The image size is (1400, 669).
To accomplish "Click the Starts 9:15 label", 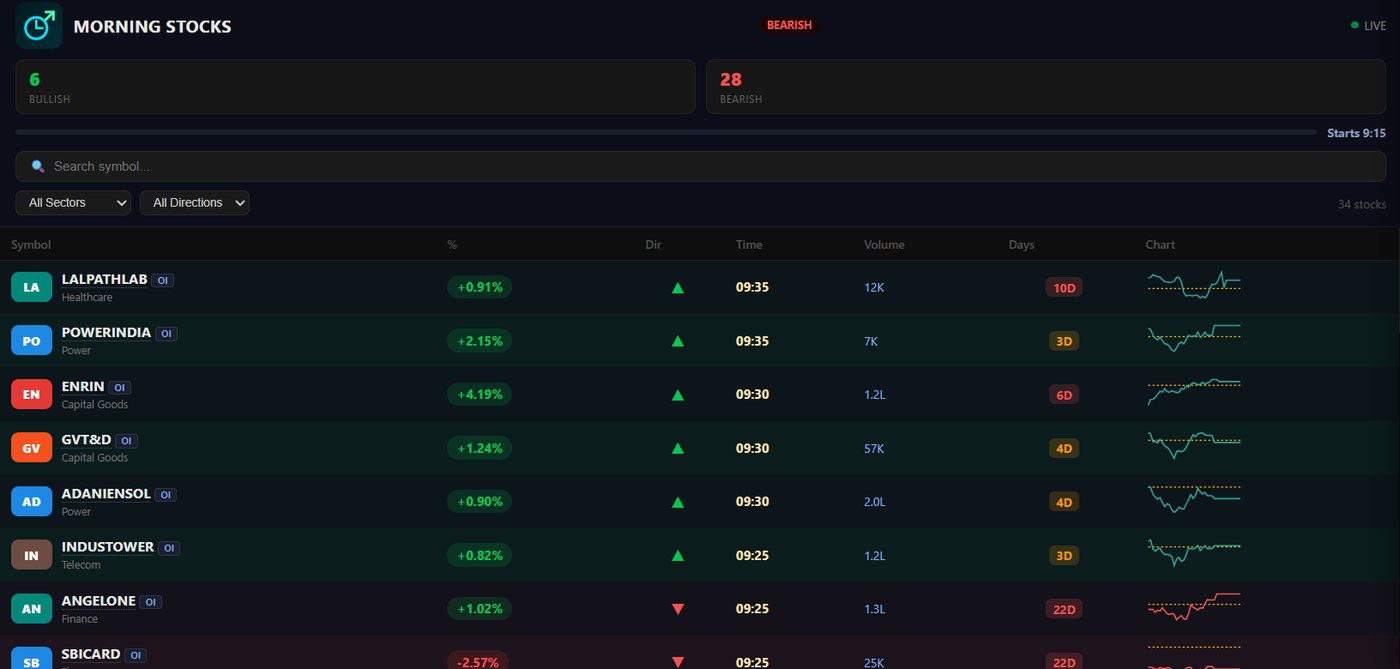I will pos(1356,133).
